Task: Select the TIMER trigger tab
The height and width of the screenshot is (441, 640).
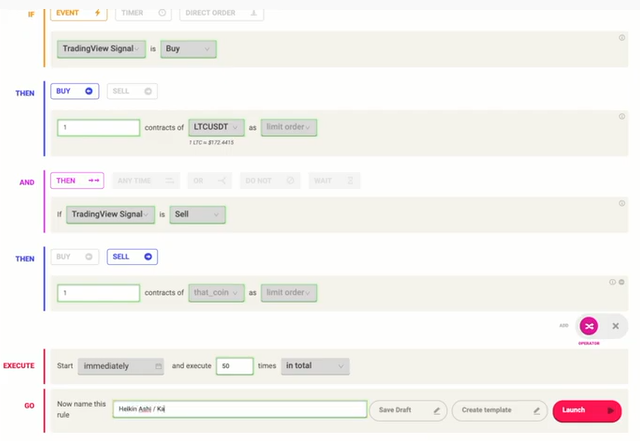Action: (x=143, y=13)
